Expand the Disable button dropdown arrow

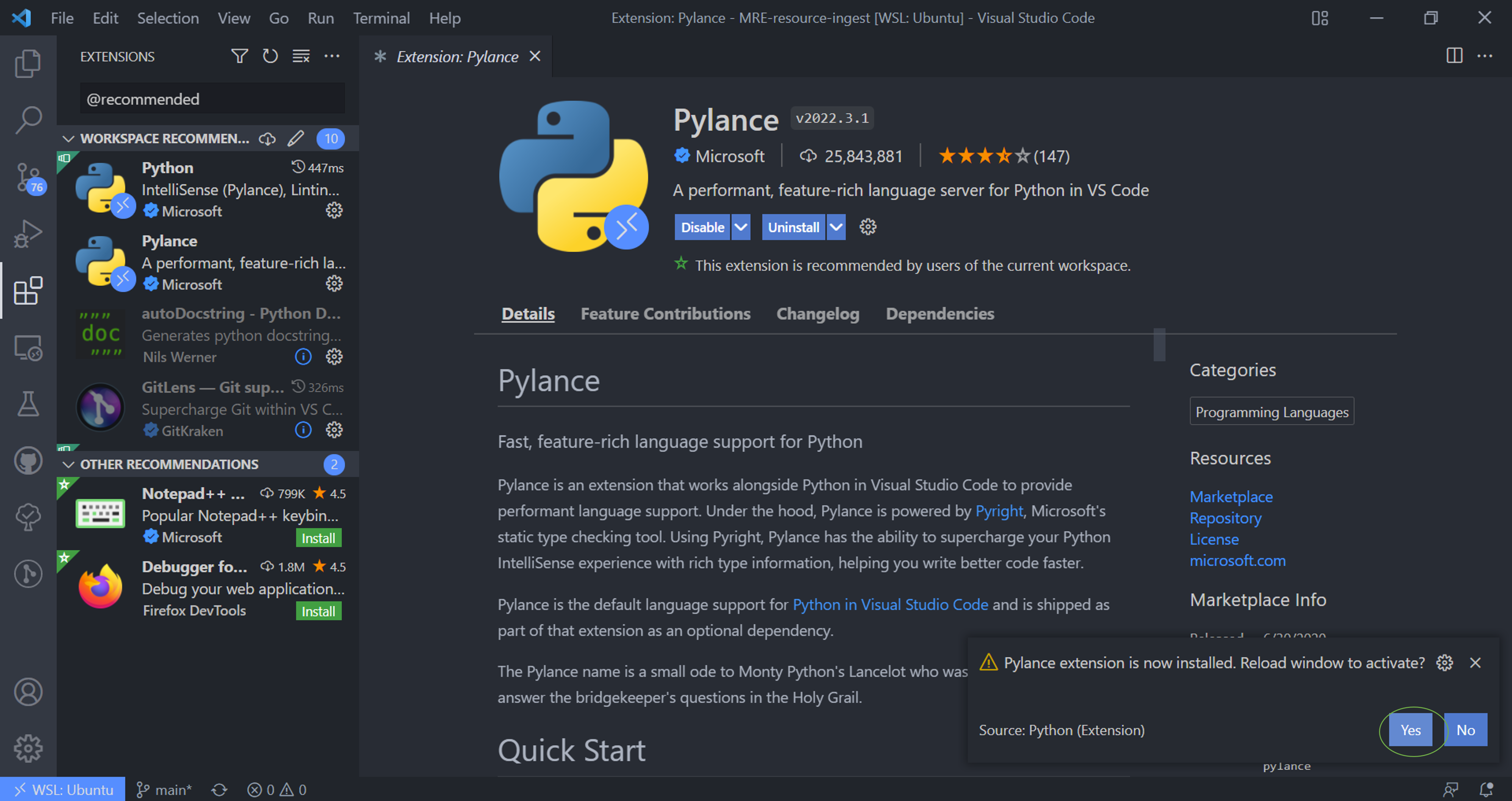741,227
